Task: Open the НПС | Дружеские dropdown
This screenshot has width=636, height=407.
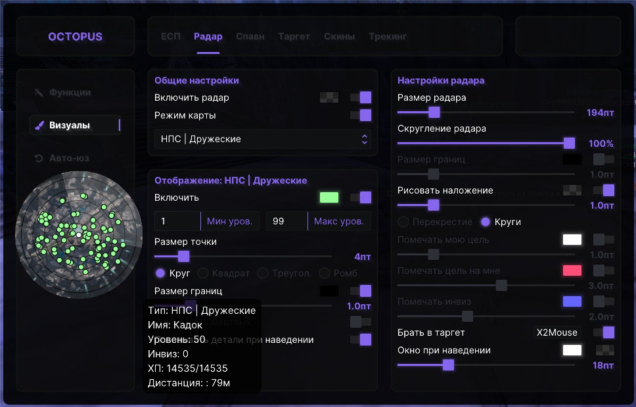Action: [262, 139]
